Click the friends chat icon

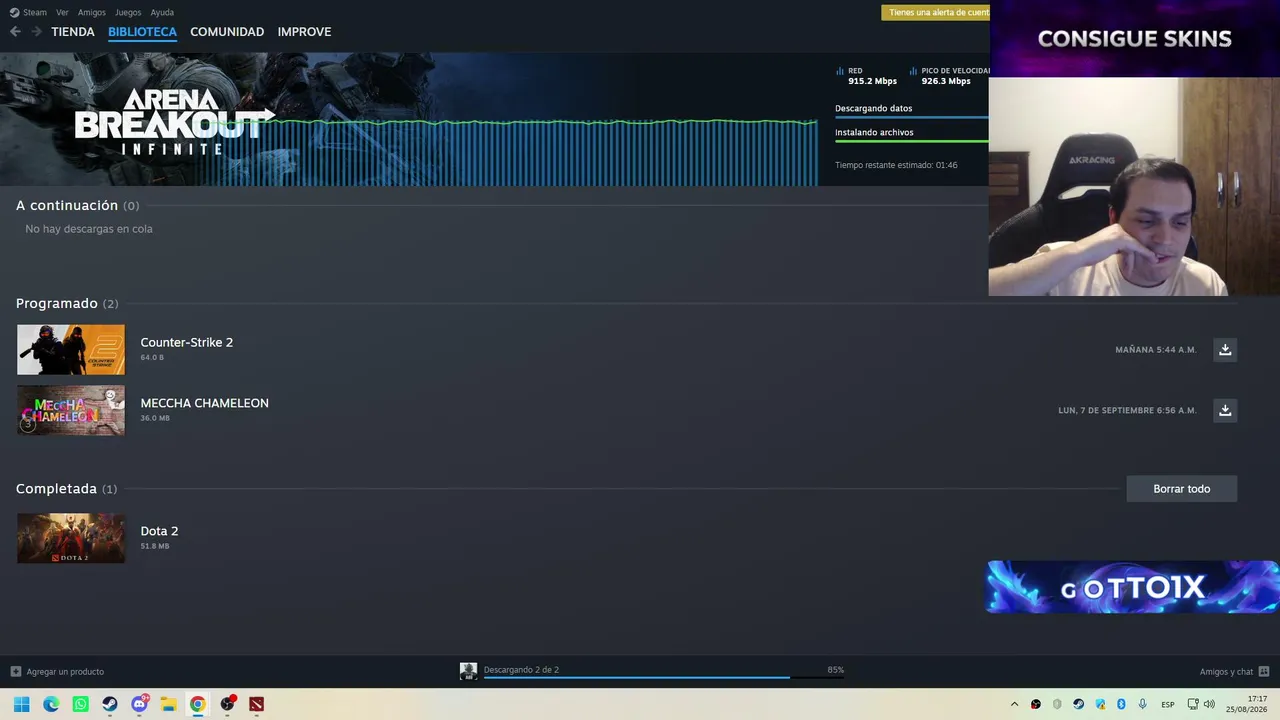point(1264,672)
